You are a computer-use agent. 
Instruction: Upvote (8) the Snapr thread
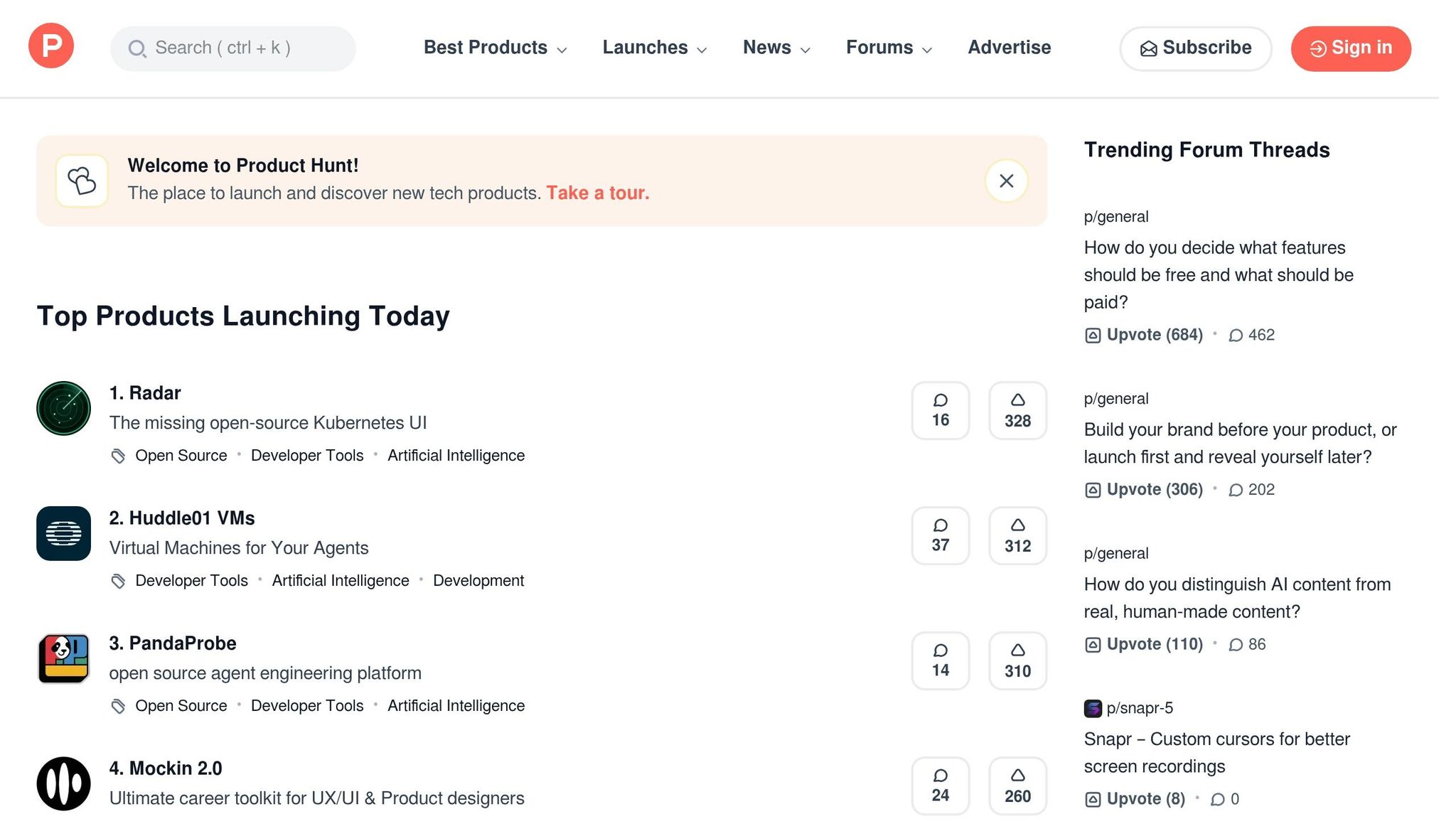pos(1135,799)
